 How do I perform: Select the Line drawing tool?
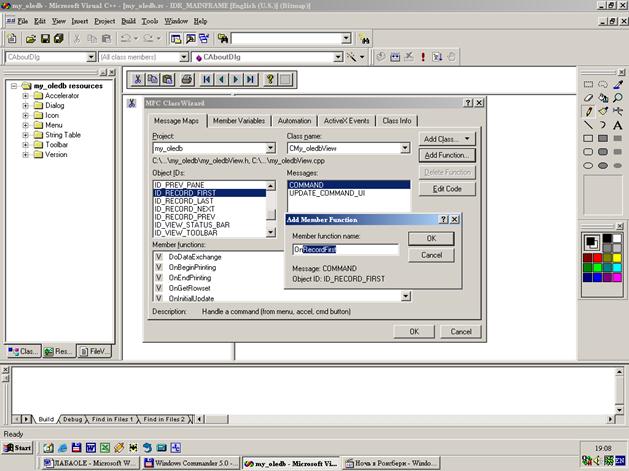coord(588,125)
